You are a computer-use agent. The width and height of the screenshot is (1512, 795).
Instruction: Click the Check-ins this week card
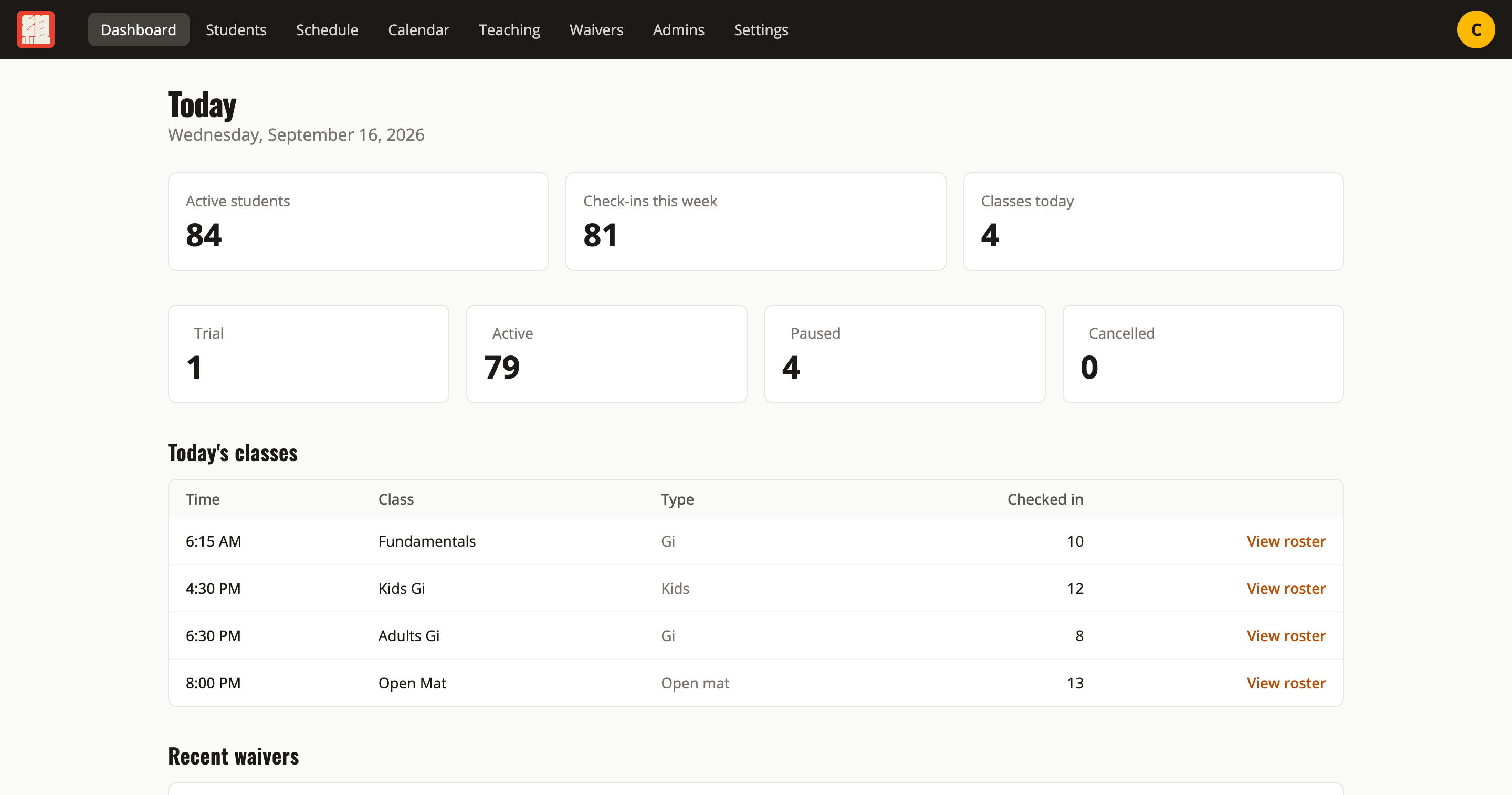(x=755, y=222)
